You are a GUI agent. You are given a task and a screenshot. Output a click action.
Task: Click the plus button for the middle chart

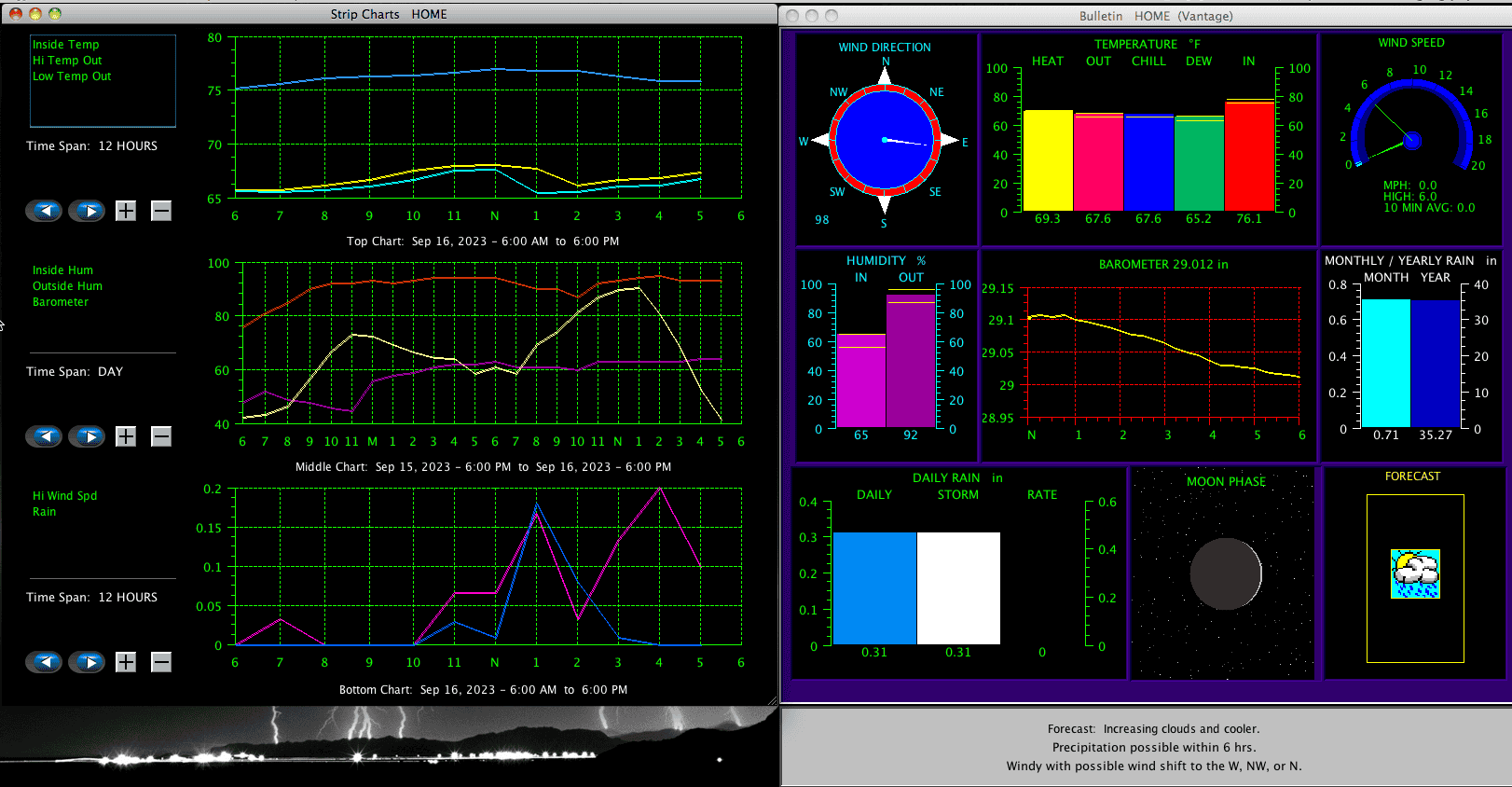pos(126,436)
